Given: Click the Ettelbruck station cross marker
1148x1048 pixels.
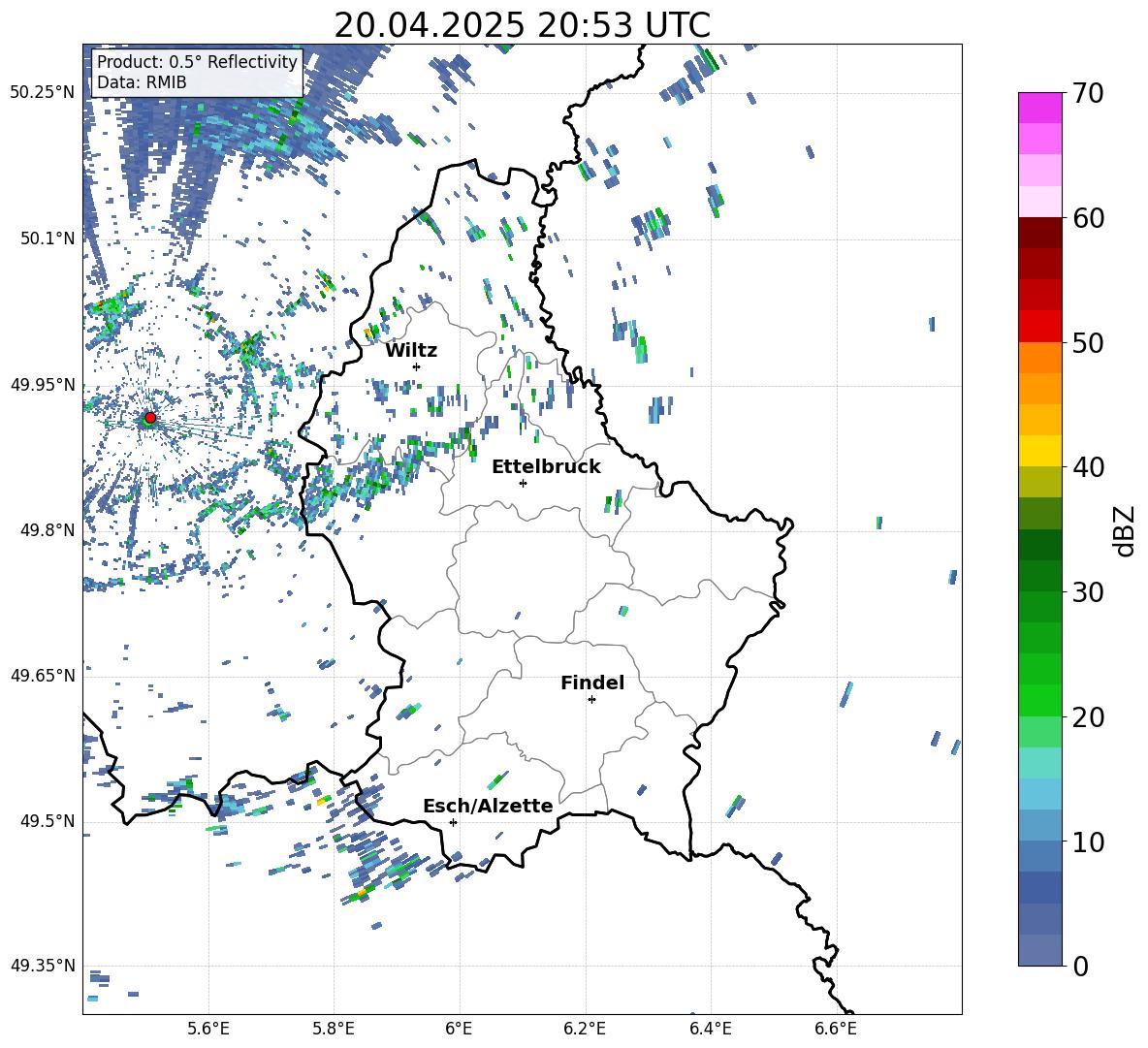Looking at the screenshot, I should pyautogui.click(x=523, y=483).
